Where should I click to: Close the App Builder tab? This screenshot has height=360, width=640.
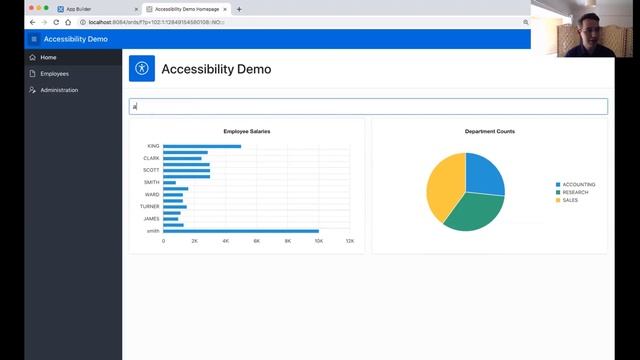(136, 9)
